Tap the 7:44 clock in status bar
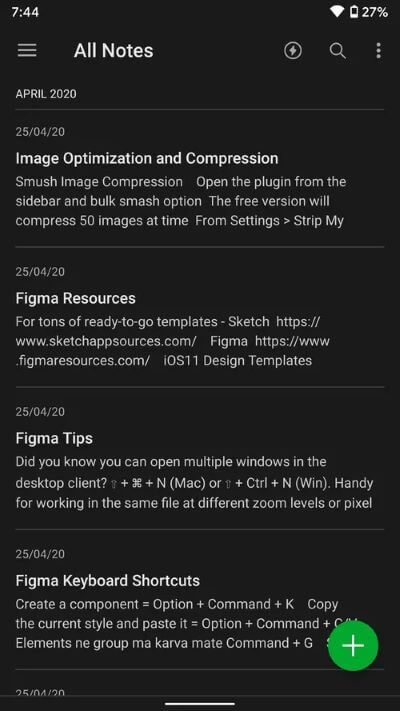 click(x=25, y=12)
